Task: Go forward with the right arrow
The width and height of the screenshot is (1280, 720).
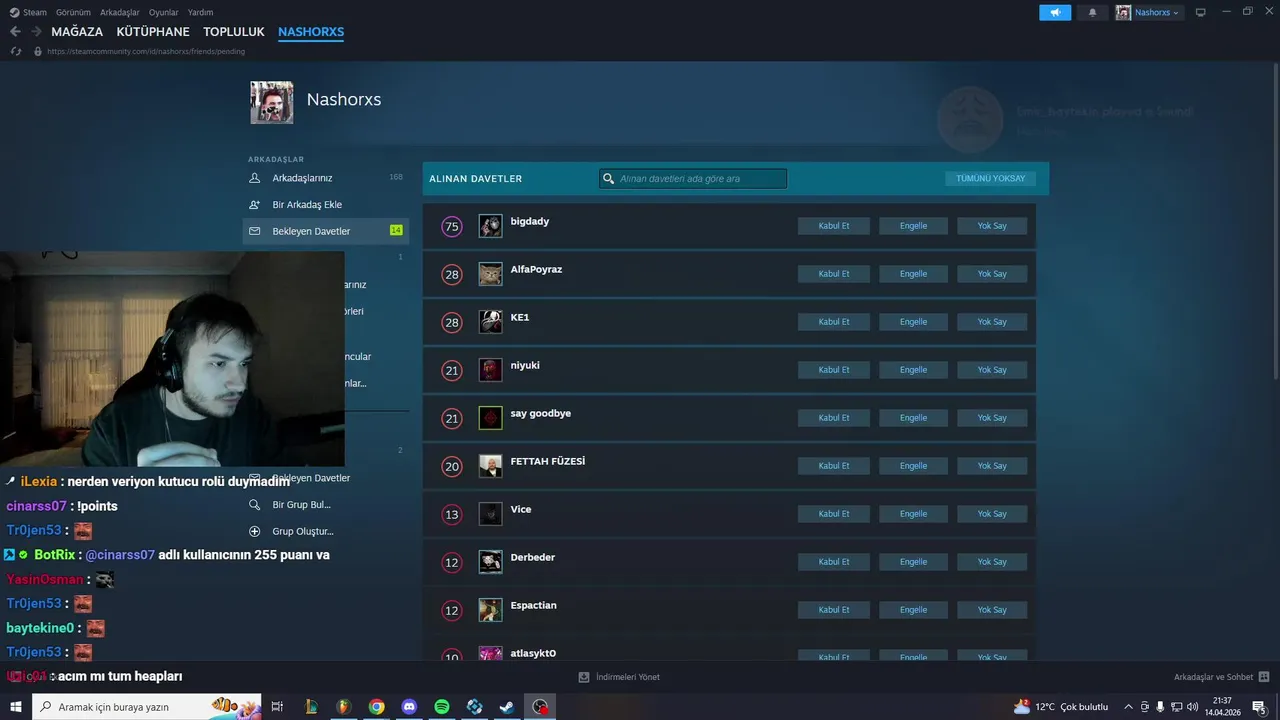Action: point(36,32)
